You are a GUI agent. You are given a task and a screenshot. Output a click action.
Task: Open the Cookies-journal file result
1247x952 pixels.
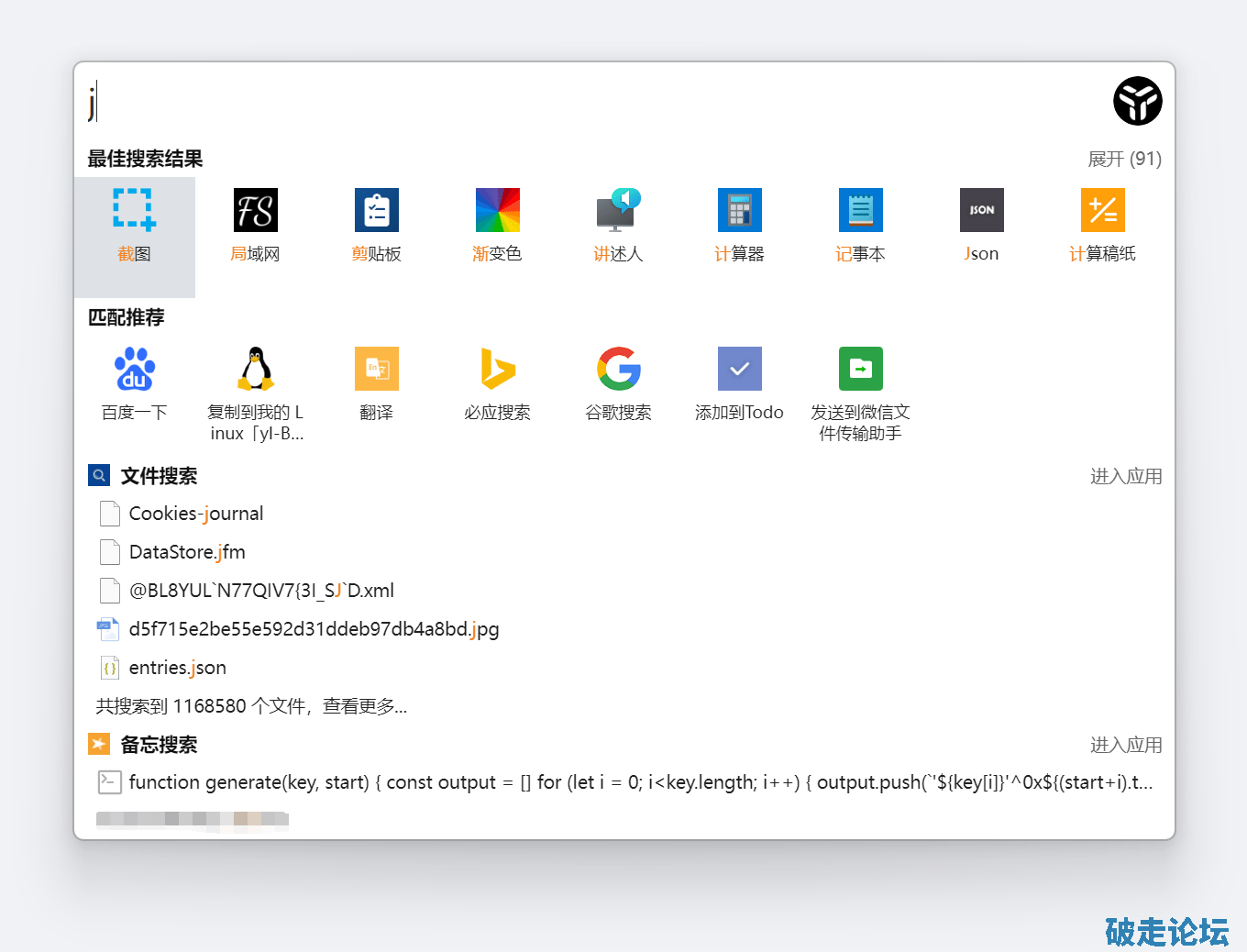[195, 514]
